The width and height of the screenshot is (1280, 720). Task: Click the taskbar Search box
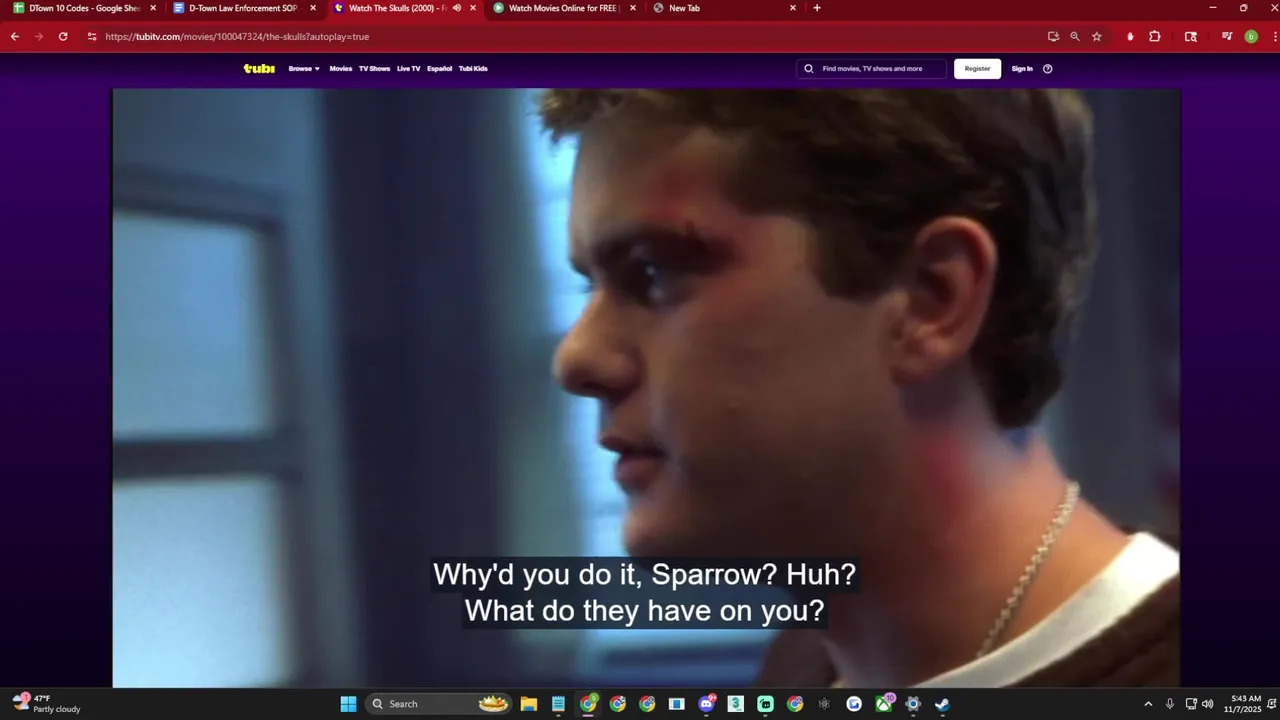coord(438,704)
